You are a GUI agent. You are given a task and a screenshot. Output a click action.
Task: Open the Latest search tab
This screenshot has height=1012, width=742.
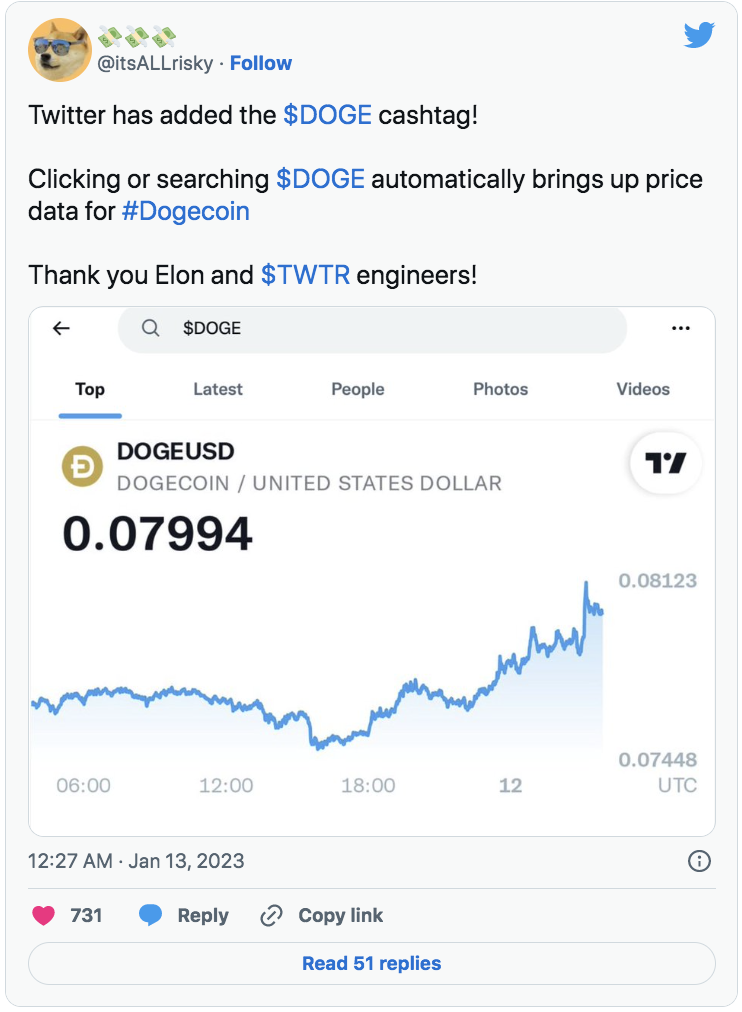[x=218, y=389]
